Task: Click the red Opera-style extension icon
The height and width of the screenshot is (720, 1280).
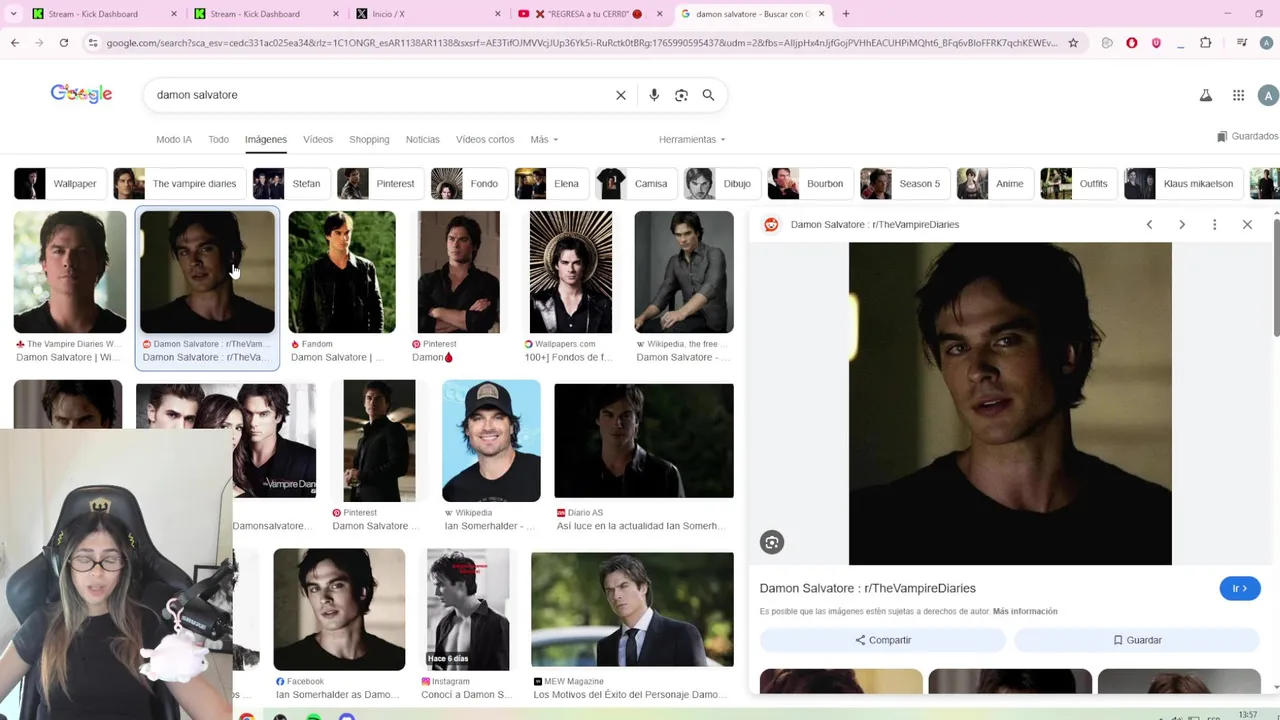Action: 1132,43
